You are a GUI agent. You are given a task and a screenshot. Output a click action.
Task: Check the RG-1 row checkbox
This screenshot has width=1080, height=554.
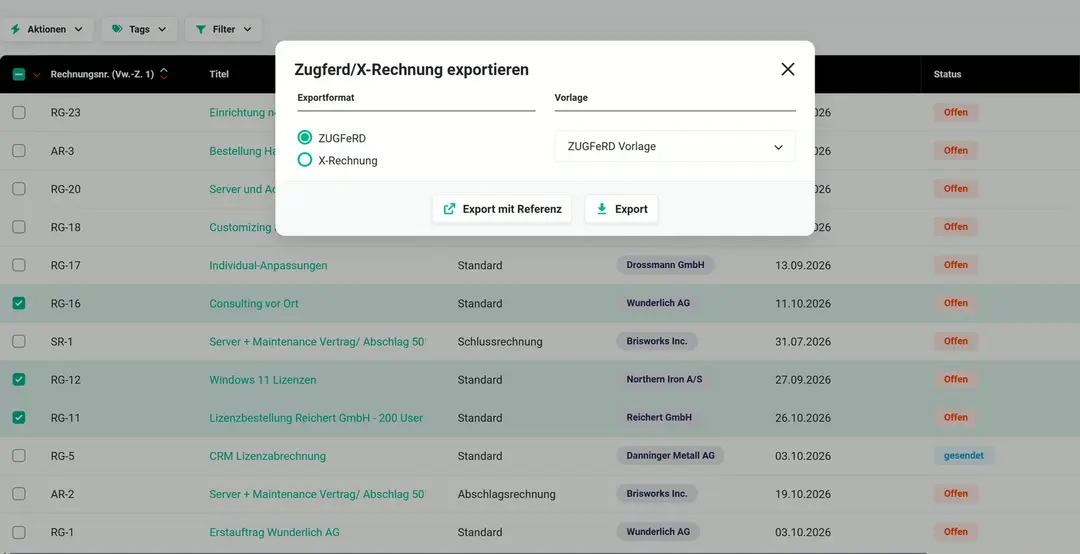point(19,532)
